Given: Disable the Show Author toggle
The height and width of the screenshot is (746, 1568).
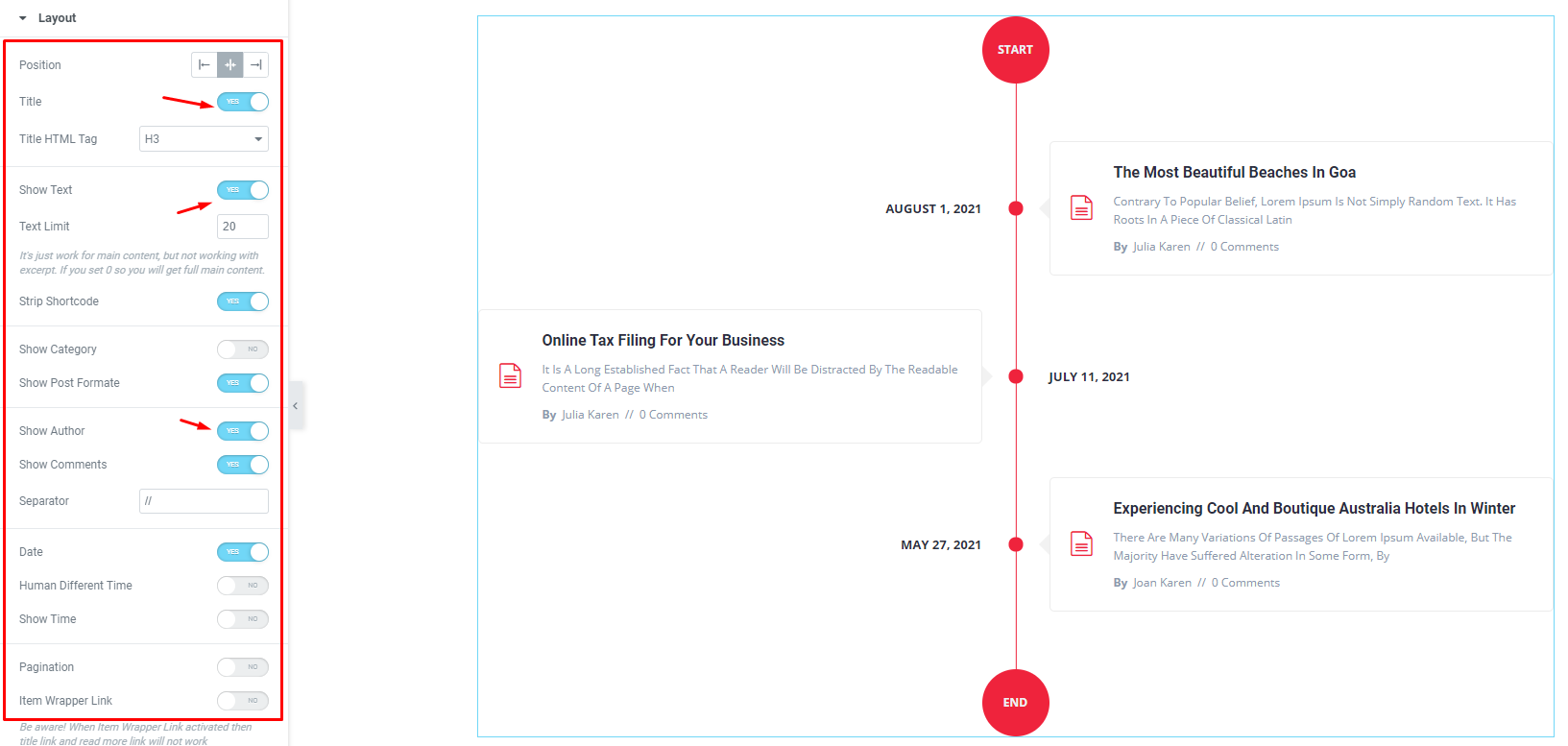Looking at the screenshot, I should 242,430.
